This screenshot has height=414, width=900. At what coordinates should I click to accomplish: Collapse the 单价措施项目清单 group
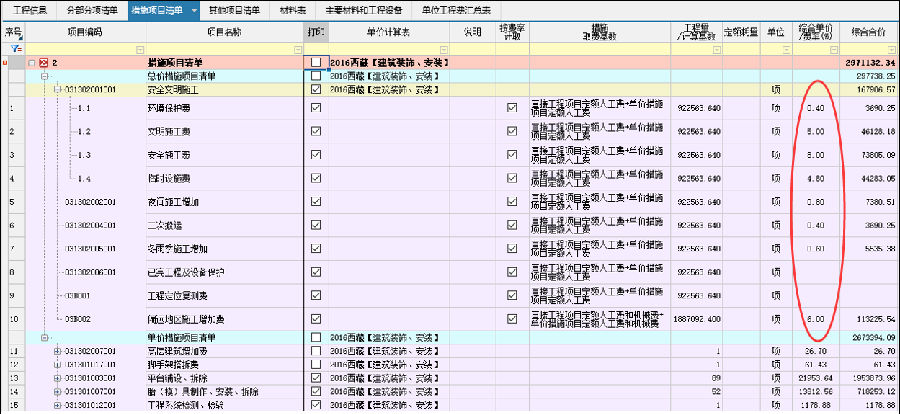pos(44,338)
